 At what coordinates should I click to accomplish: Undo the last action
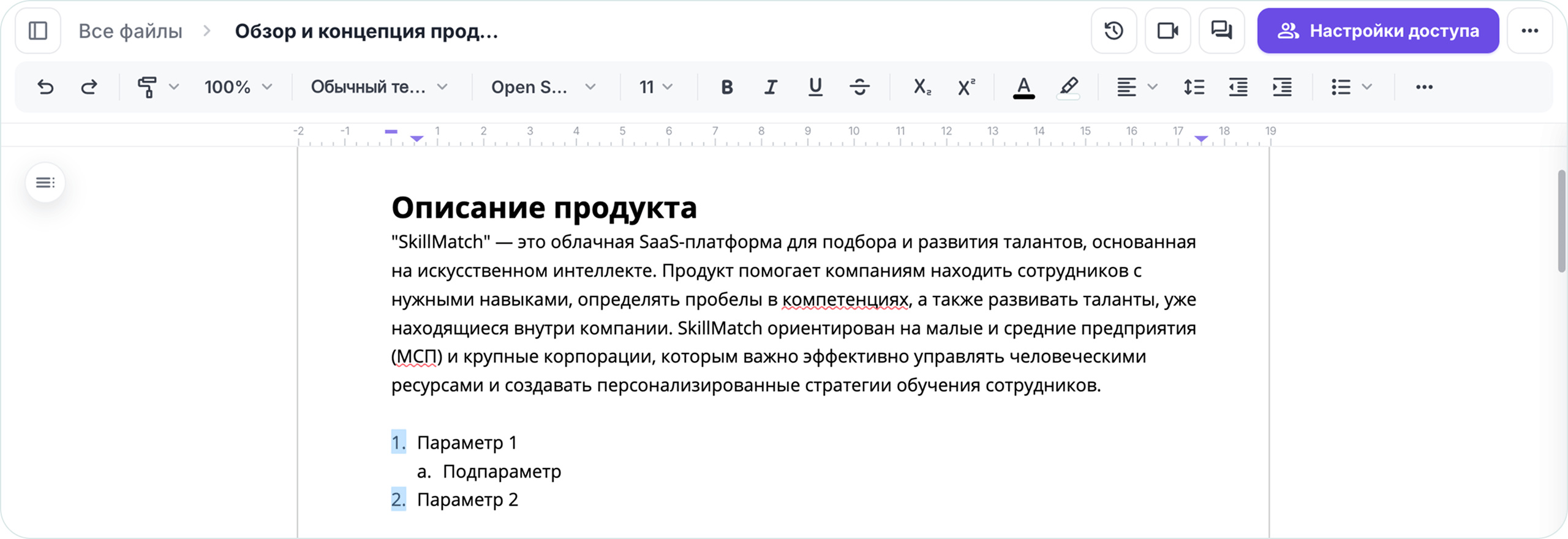pyautogui.click(x=45, y=87)
